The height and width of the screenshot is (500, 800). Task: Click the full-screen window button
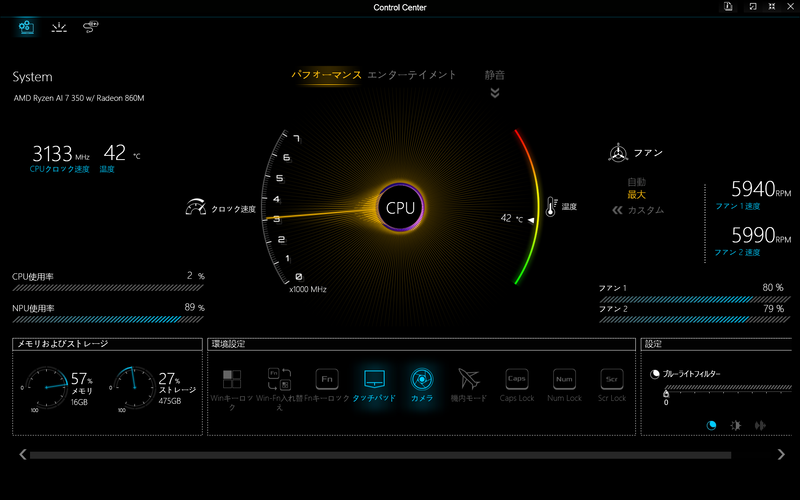772,7
